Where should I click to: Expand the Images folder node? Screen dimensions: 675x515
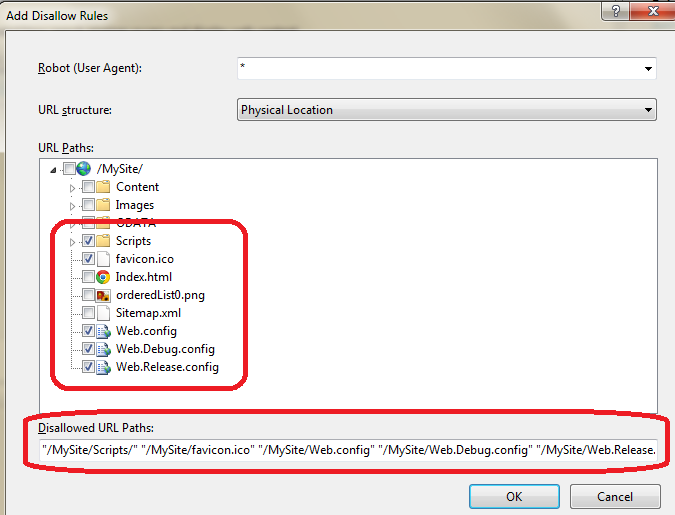click(x=72, y=206)
